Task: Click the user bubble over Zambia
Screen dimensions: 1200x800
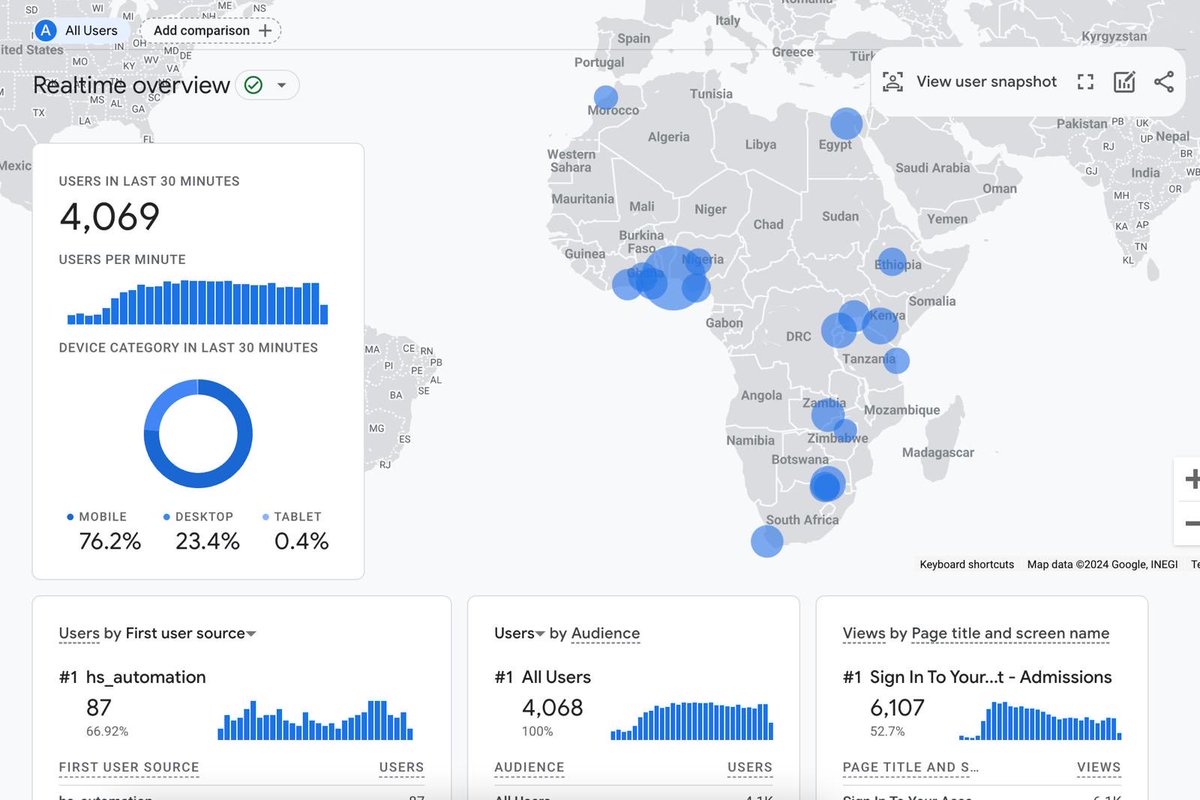Action: [828, 414]
